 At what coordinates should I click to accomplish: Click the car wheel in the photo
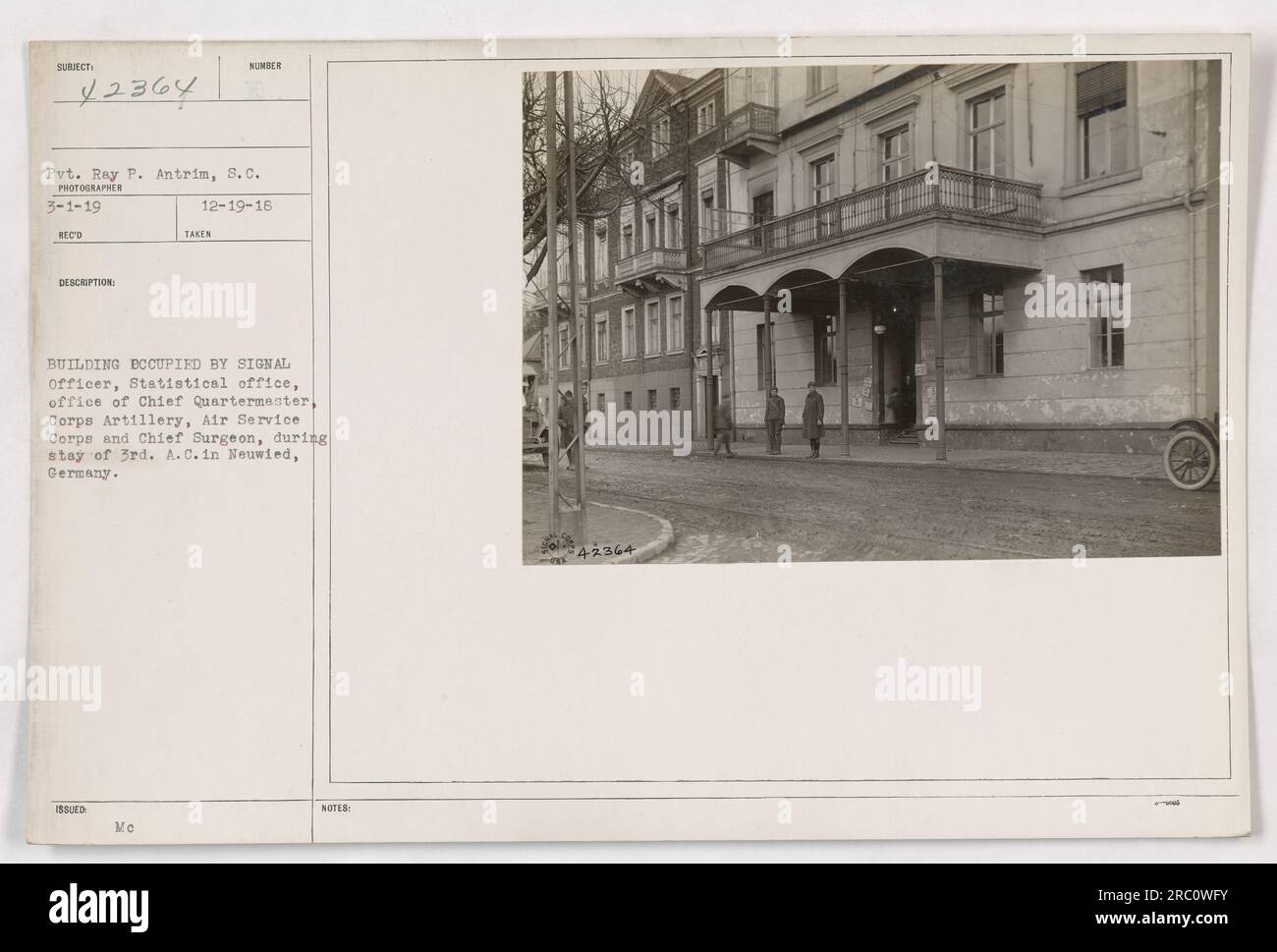tap(1191, 458)
